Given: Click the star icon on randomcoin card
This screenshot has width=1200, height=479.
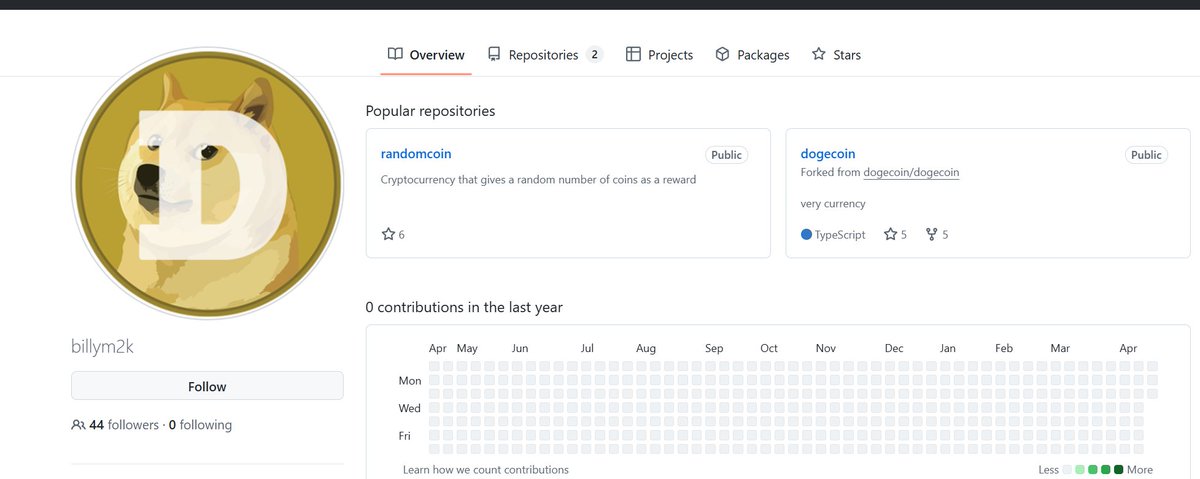Looking at the screenshot, I should click(388, 234).
